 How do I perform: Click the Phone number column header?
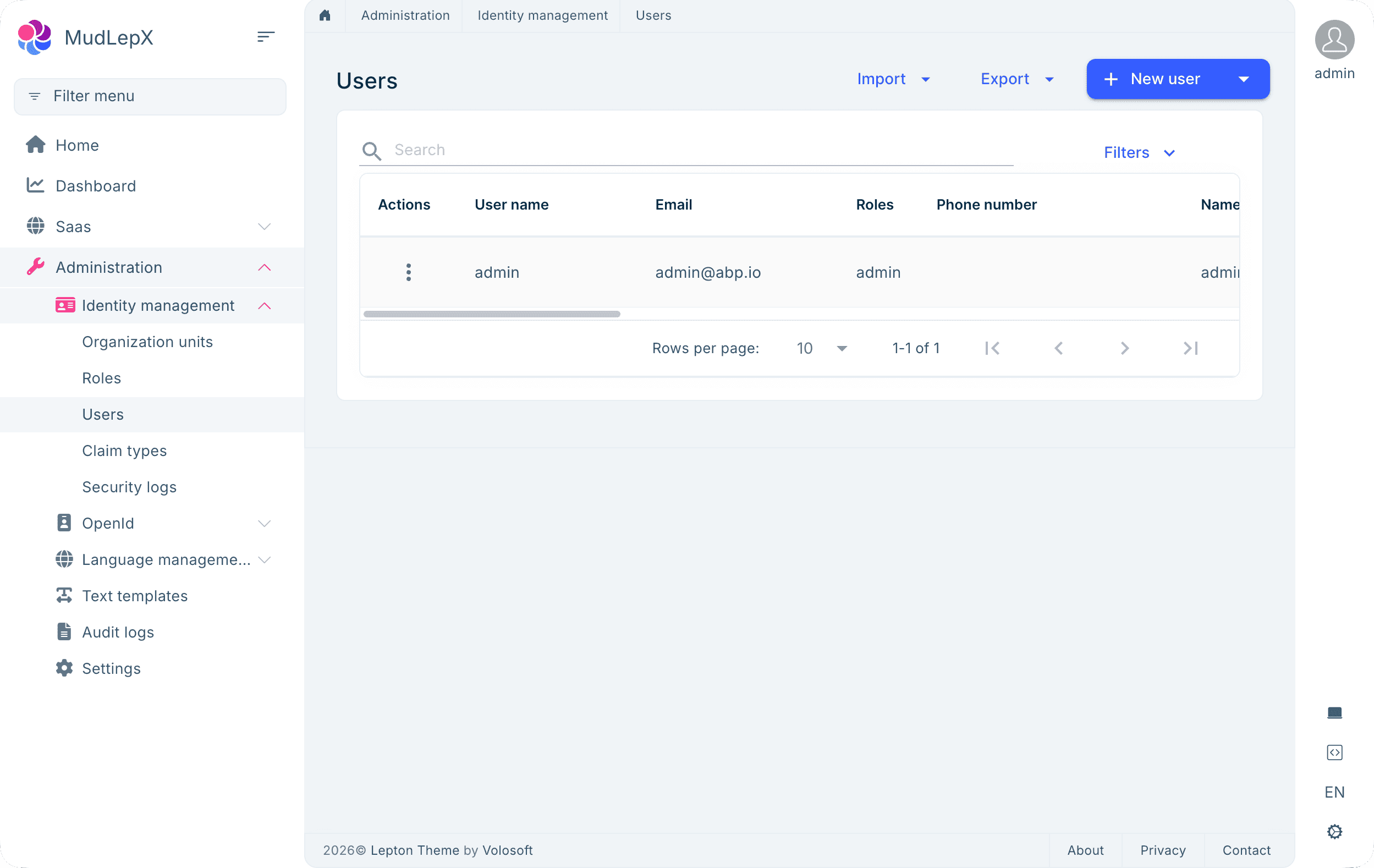click(x=987, y=204)
